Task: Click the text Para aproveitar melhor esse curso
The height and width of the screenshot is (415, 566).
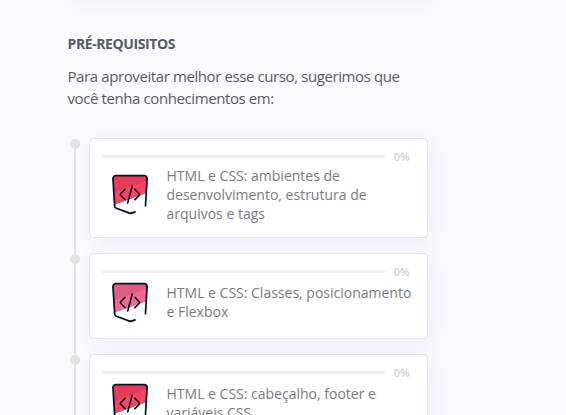Action: pos(182,77)
